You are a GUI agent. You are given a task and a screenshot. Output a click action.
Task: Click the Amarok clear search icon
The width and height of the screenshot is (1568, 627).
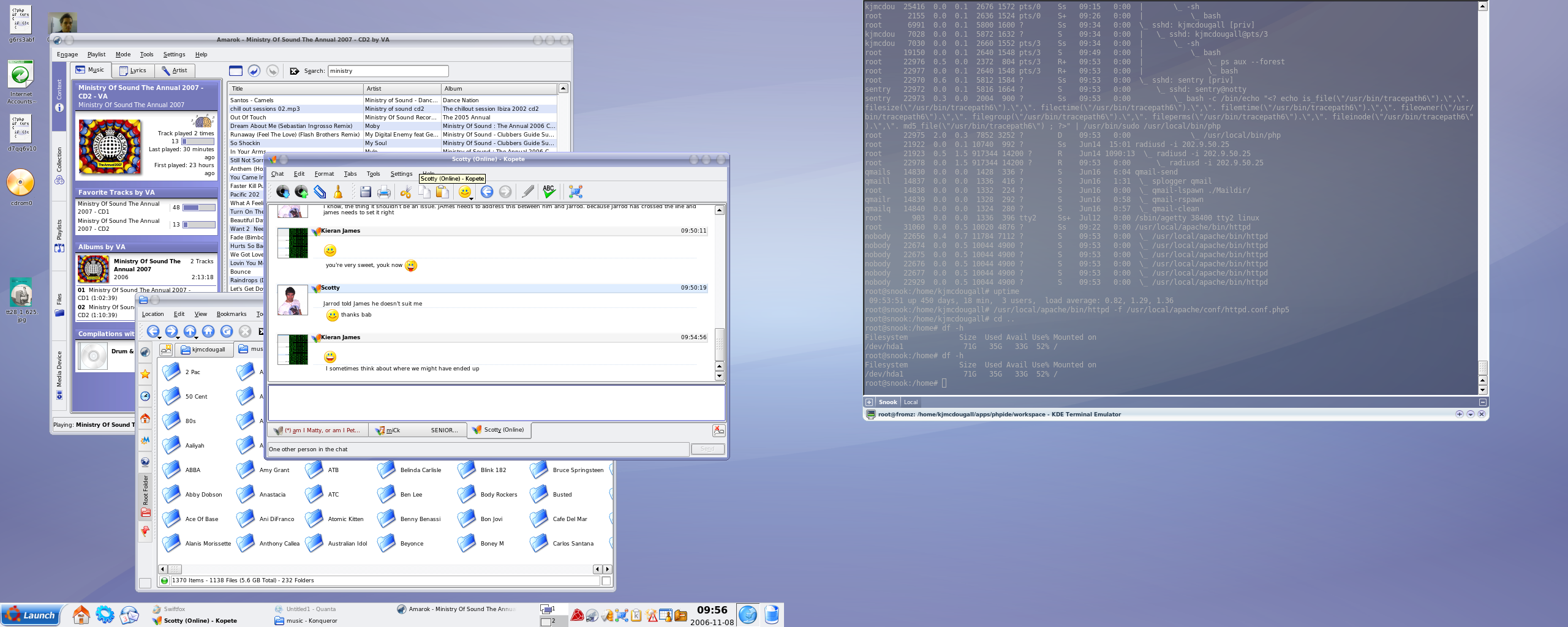click(x=295, y=71)
